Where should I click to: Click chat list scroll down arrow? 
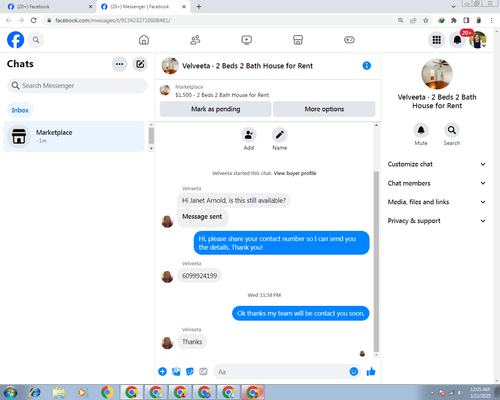[x=151, y=148]
